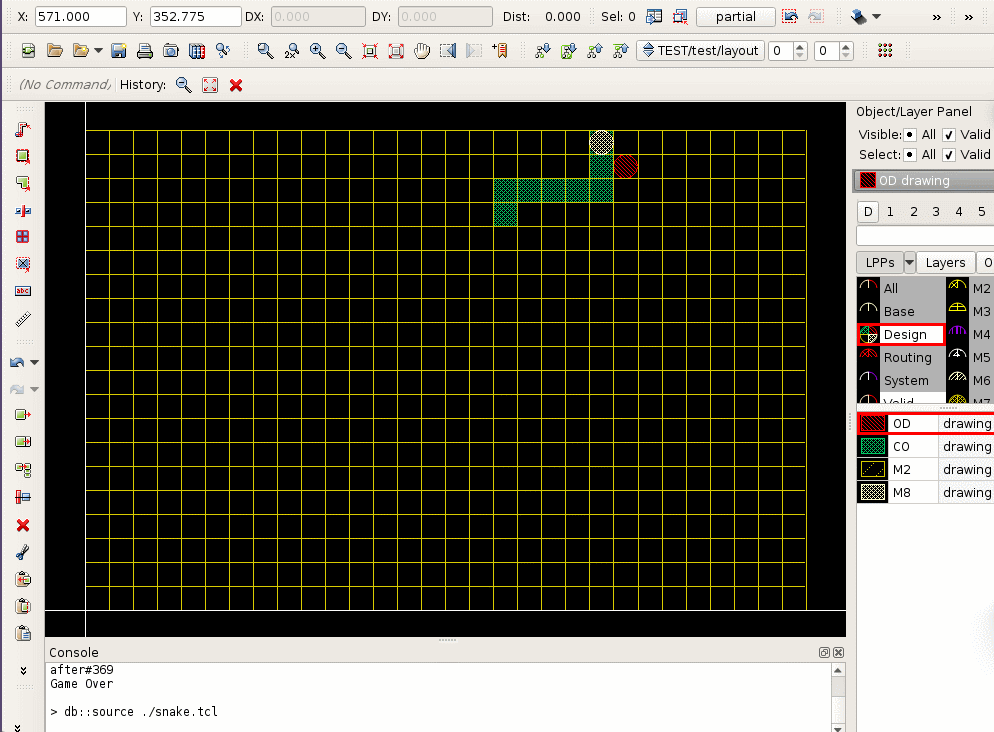This screenshot has width=994, height=732.
Task: Toggle the Select Valid checkbox
Action: pos(949,155)
